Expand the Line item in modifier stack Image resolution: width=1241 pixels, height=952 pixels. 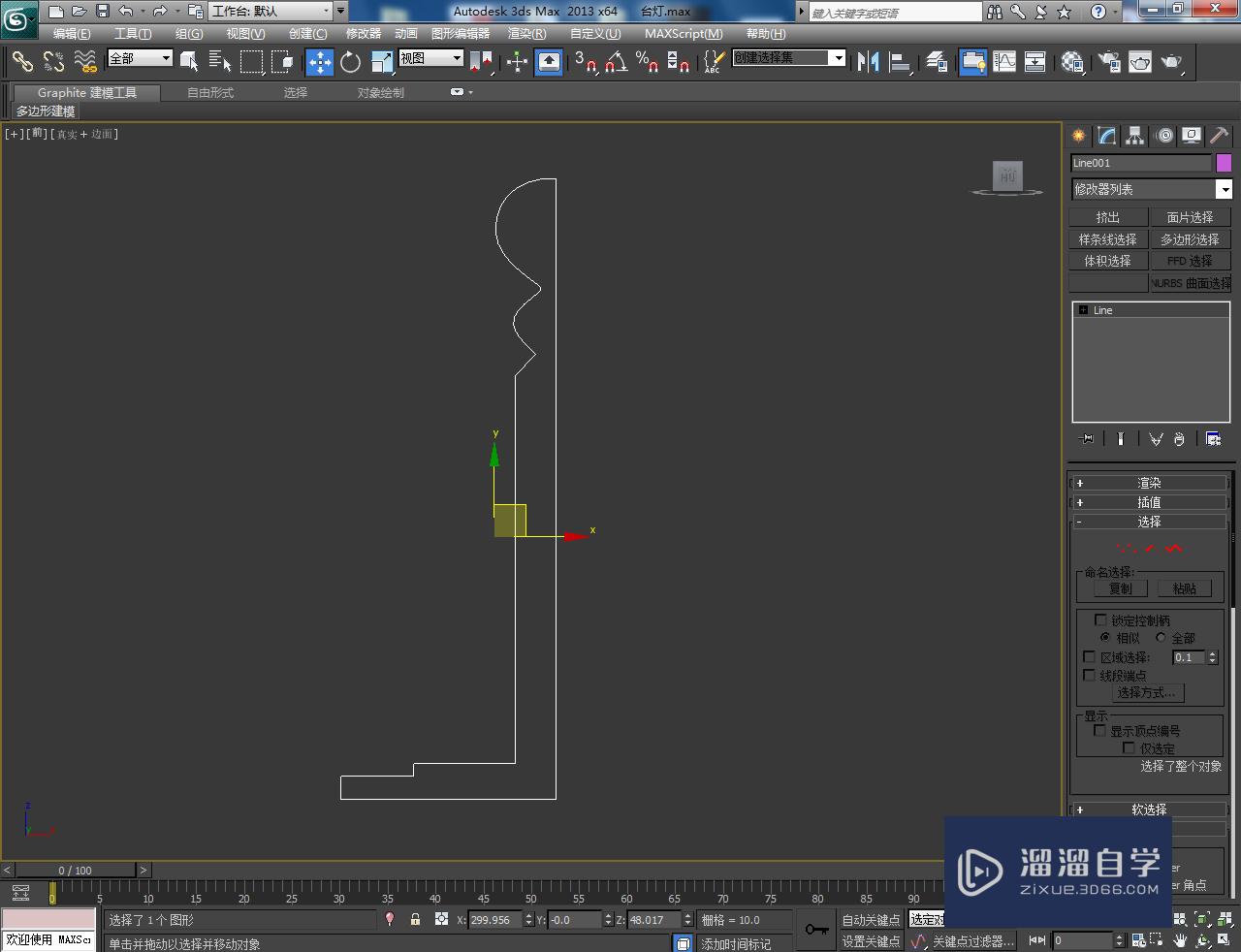click(x=1083, y=310)
